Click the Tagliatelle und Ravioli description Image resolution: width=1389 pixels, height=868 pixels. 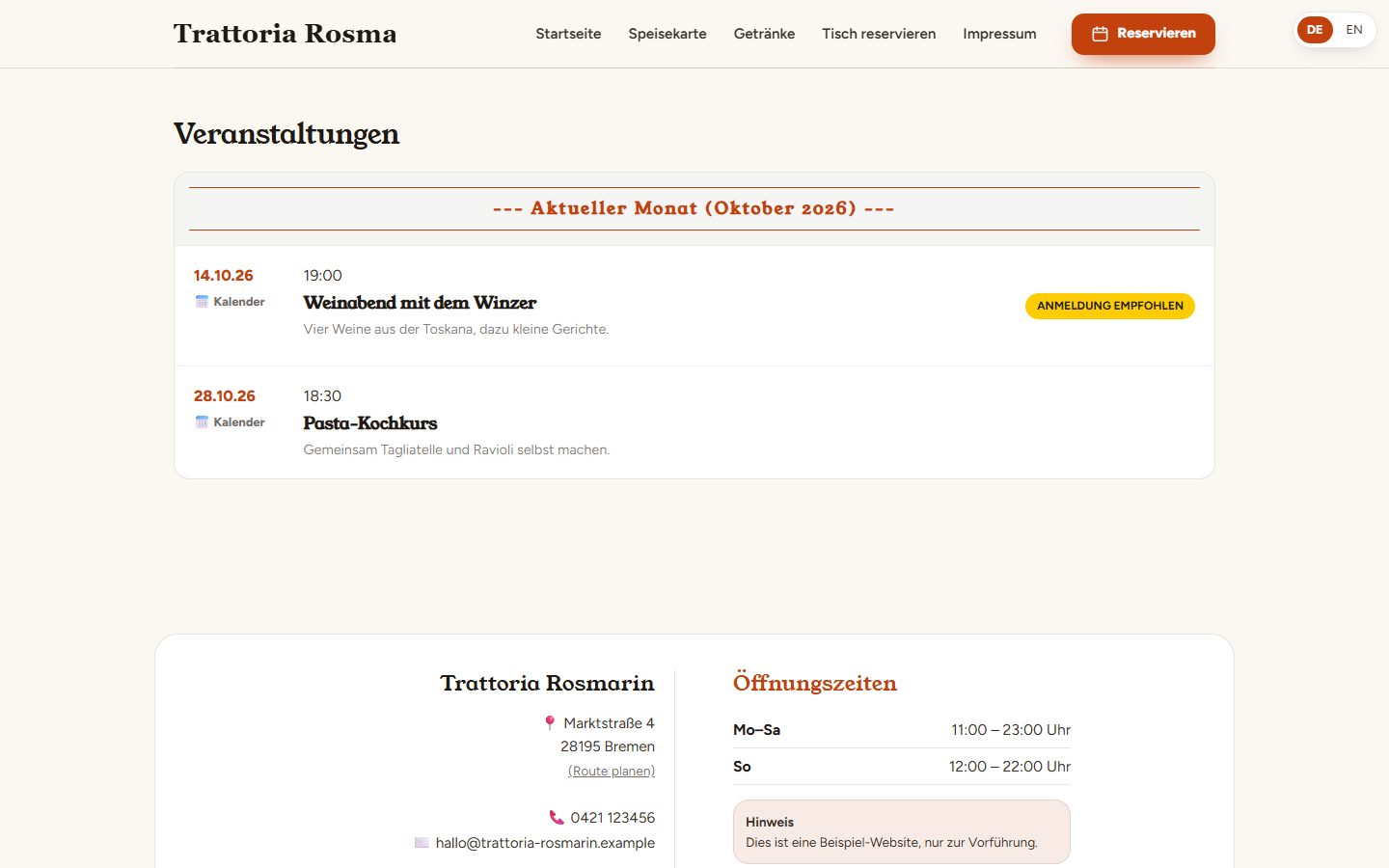pyautogui.click(x=457, y=449)
